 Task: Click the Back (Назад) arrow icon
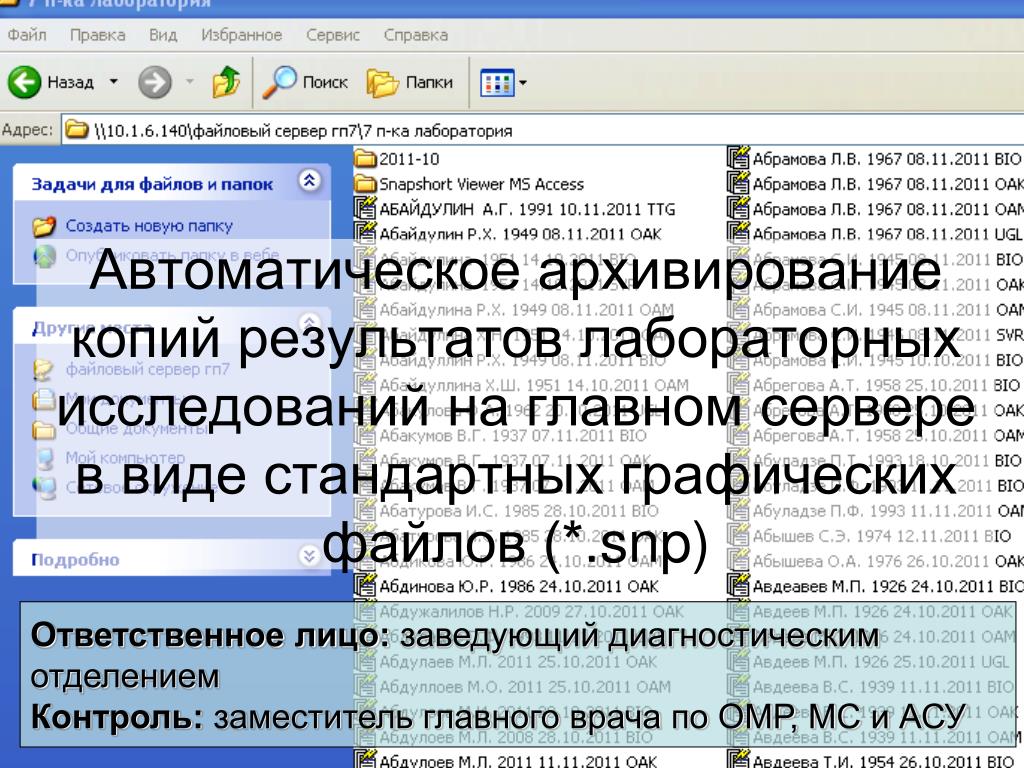click(x=24, y=83)
